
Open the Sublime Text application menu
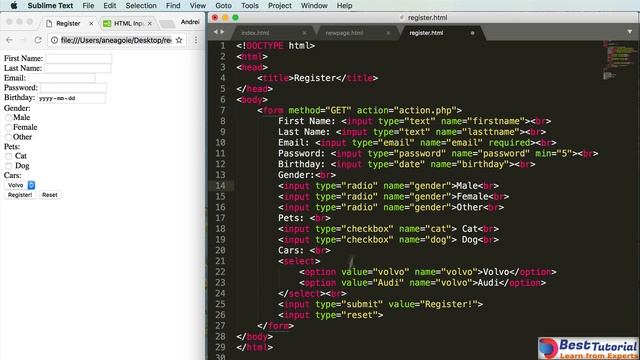pos(50,6)
